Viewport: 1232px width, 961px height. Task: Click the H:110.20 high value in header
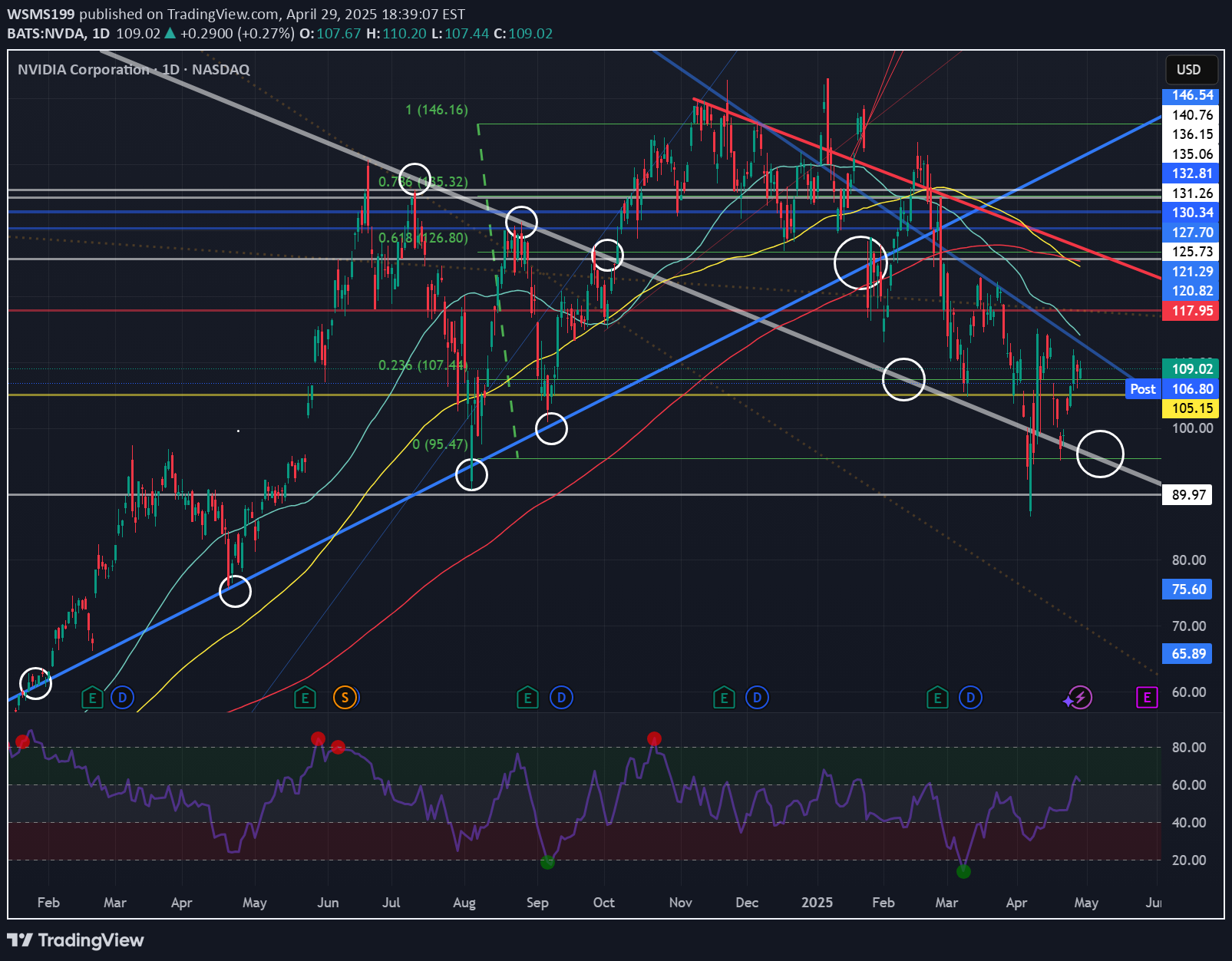click(x=396, y=34)
